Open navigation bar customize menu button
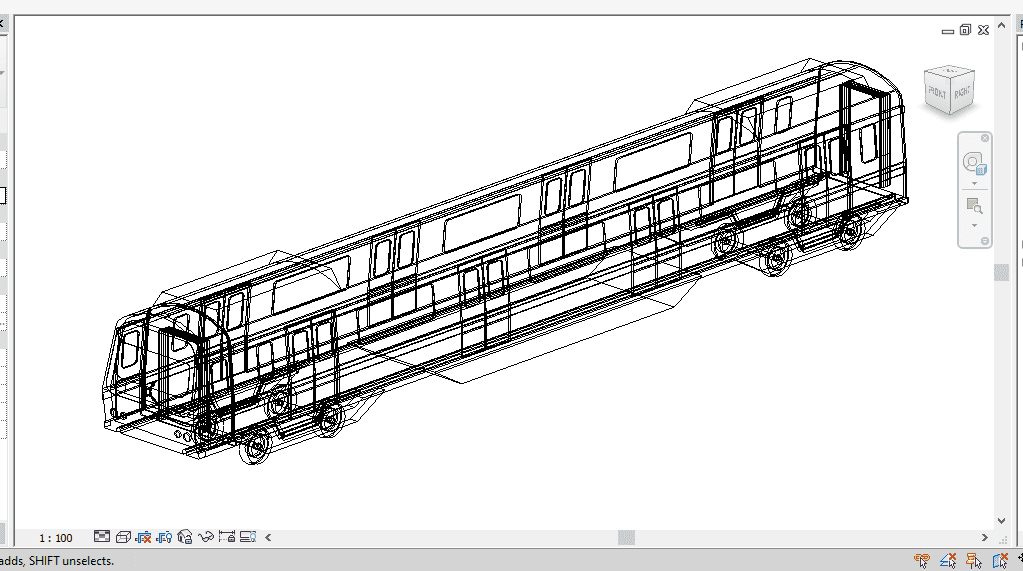 (985, 241)
